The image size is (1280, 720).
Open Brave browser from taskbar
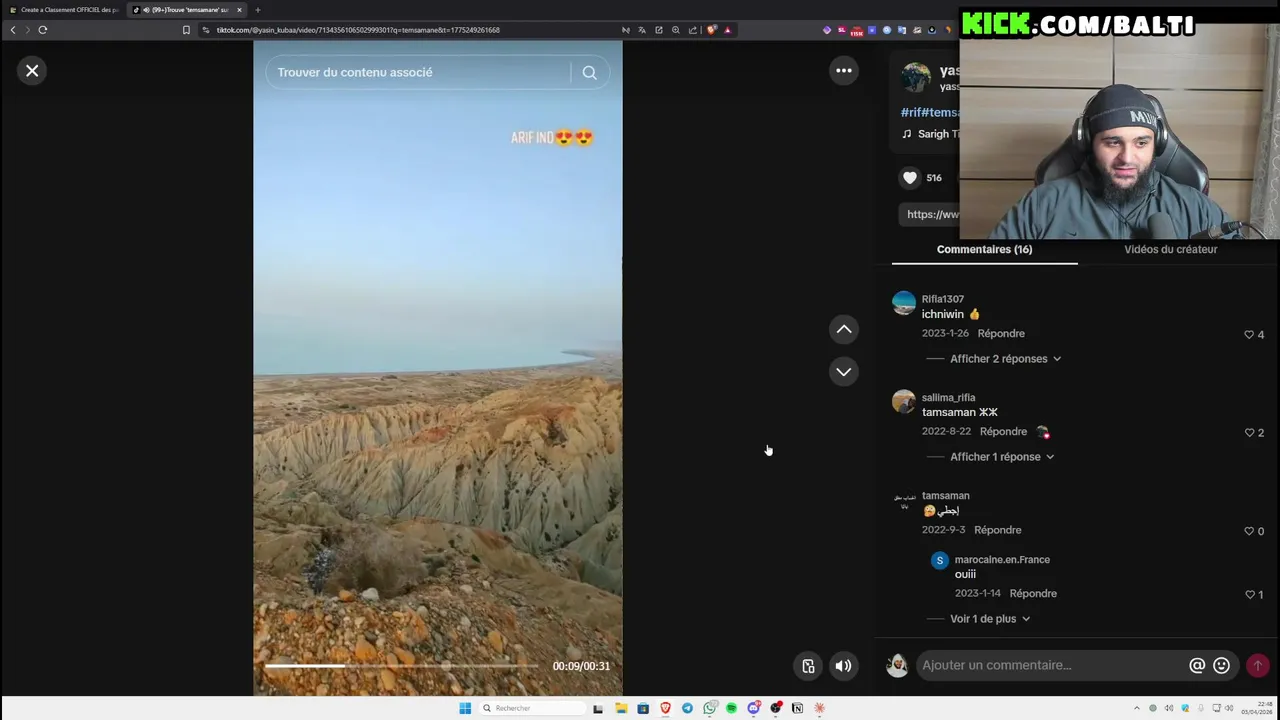[665, 708]
